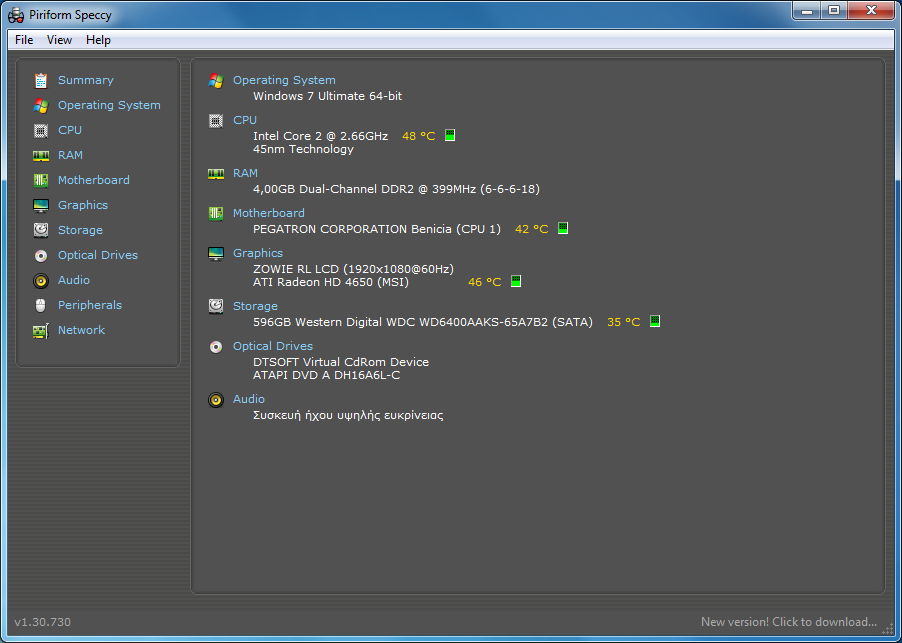Click the CPU chip icon in summary panel
The width and height of the screenshot is (902, 643).
click(x=216, y=121)
